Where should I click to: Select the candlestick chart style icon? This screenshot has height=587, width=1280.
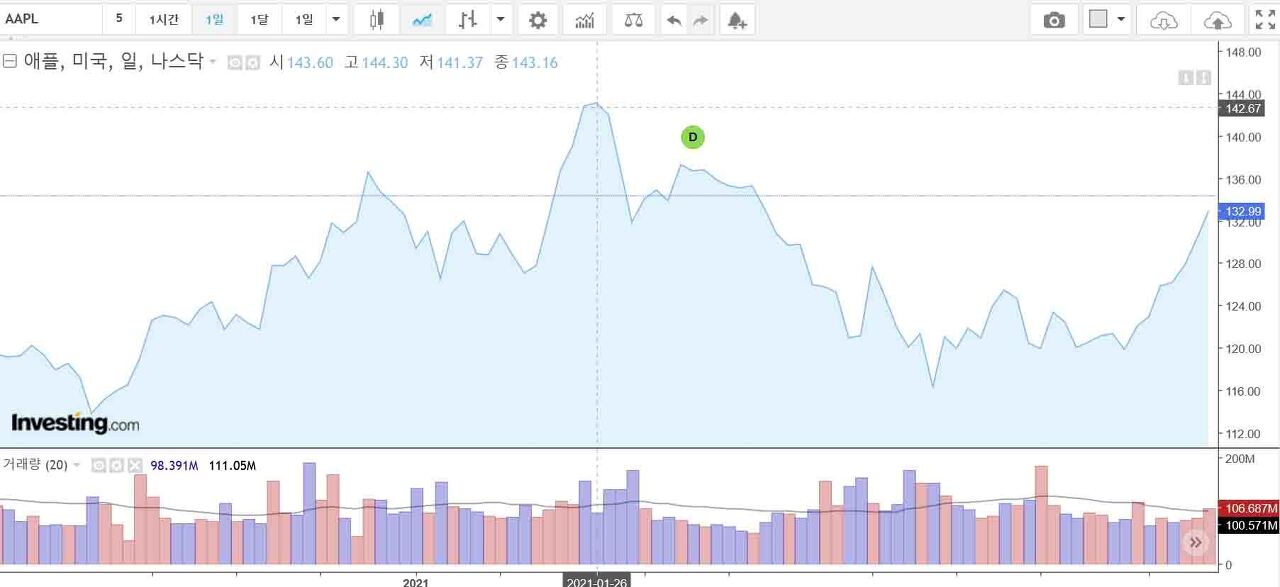(x=377, y=19)
